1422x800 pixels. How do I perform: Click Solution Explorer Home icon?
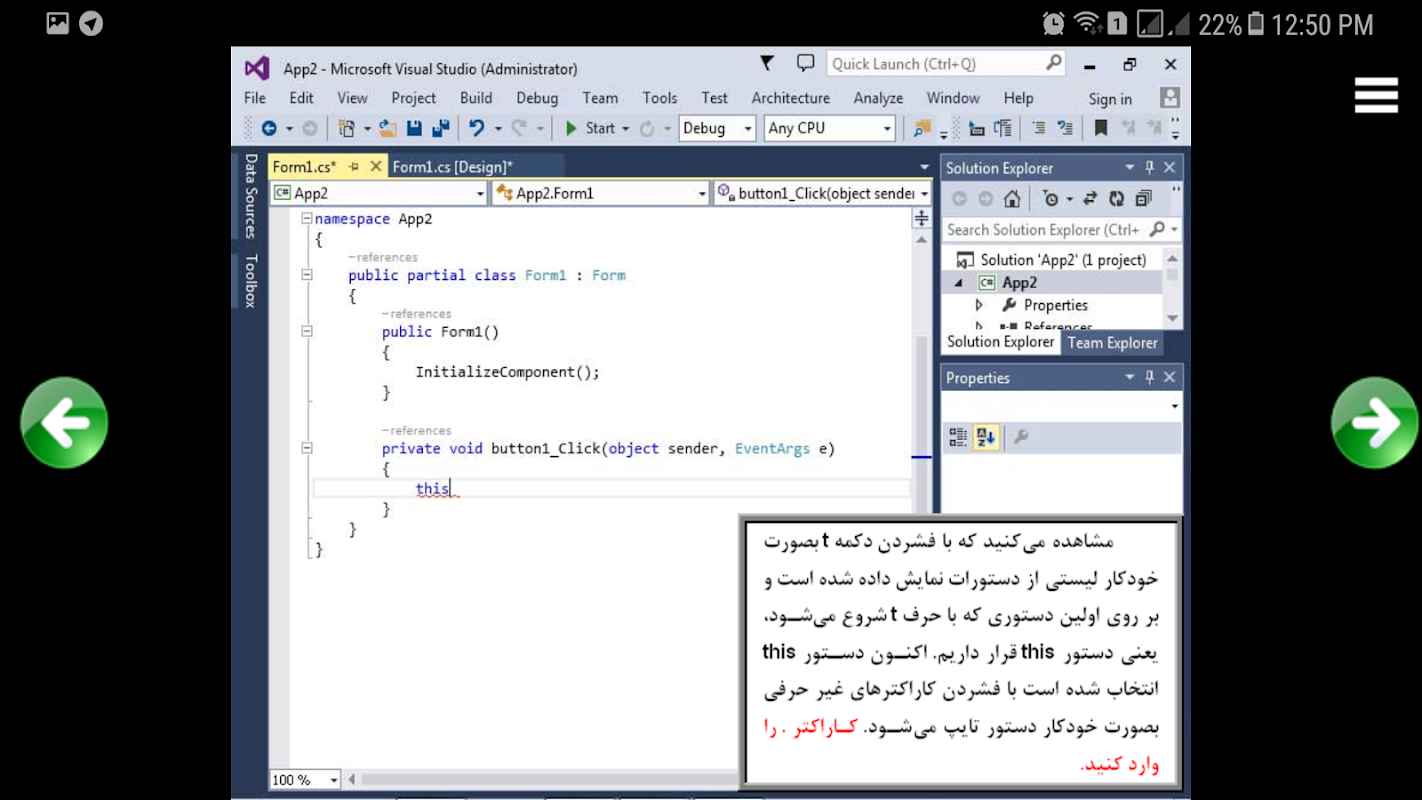[1012, 199]
